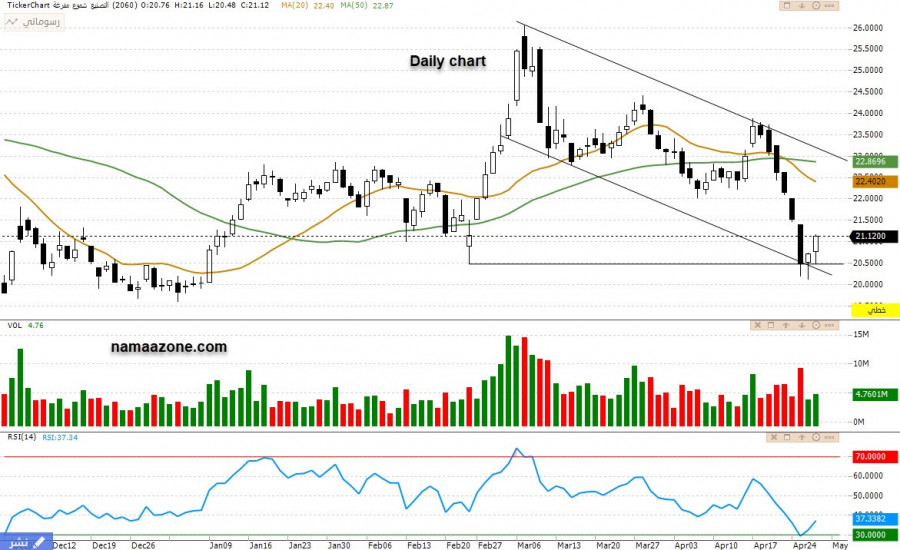Open RSI panel settings circle icon
The width and height of the screenshot is (900, 550).
[x=817, y=437]
